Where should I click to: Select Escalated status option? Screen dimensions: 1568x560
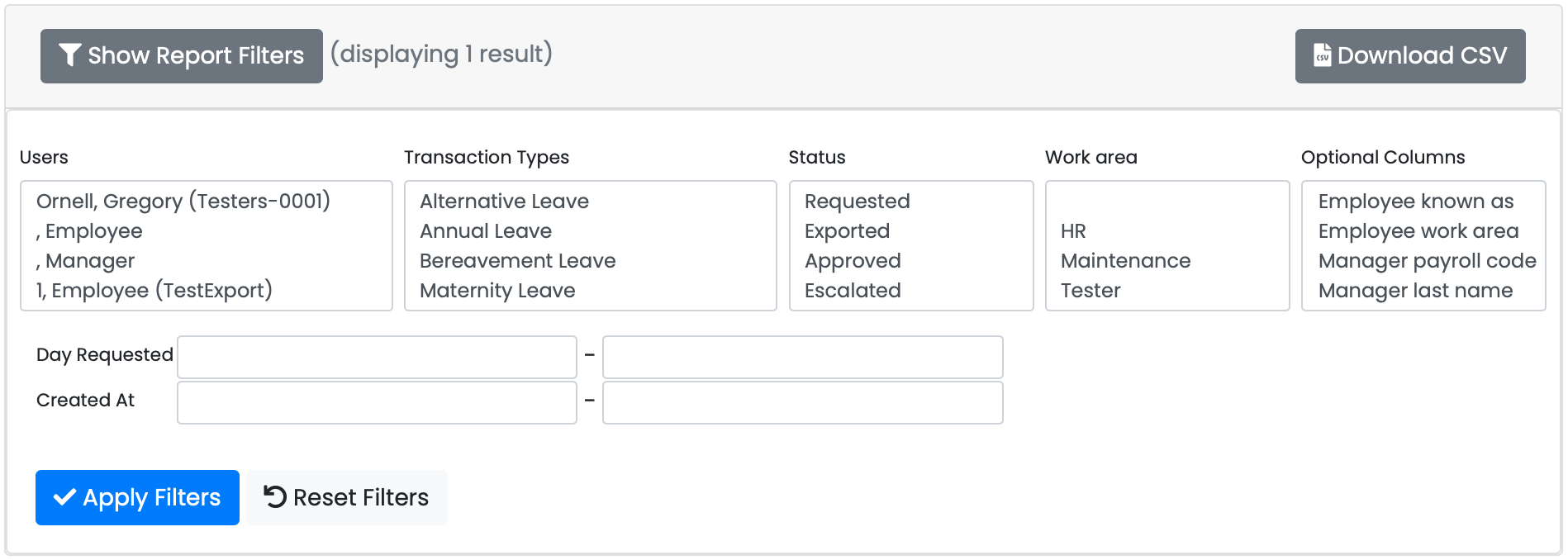click(x=853, y=290)
